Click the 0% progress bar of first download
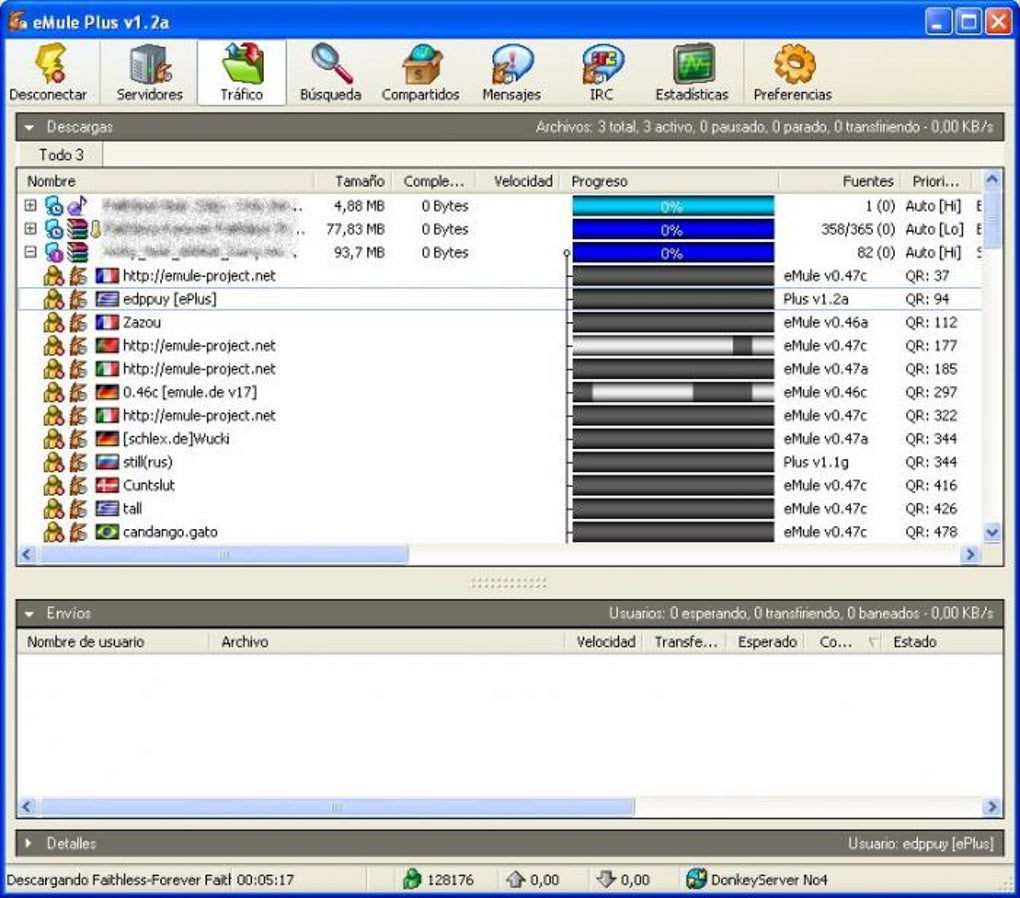The height and width of the screenshot is (898, 1020). (x=672, y=207)
